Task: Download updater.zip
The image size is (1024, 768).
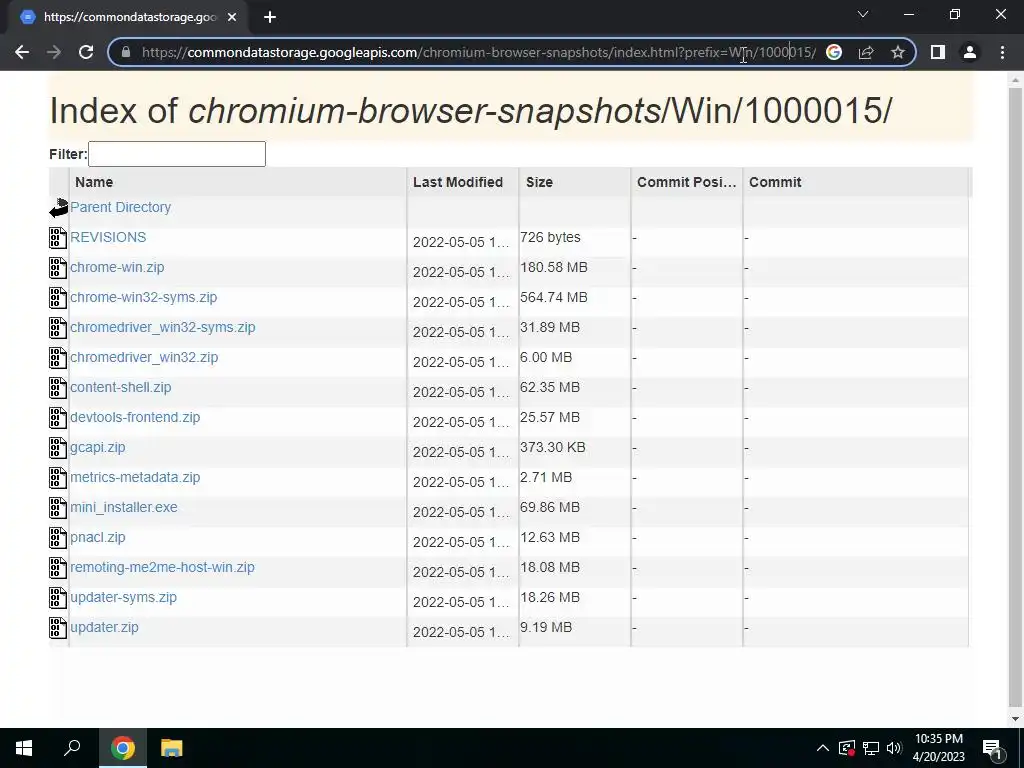Action: (104, 628)
